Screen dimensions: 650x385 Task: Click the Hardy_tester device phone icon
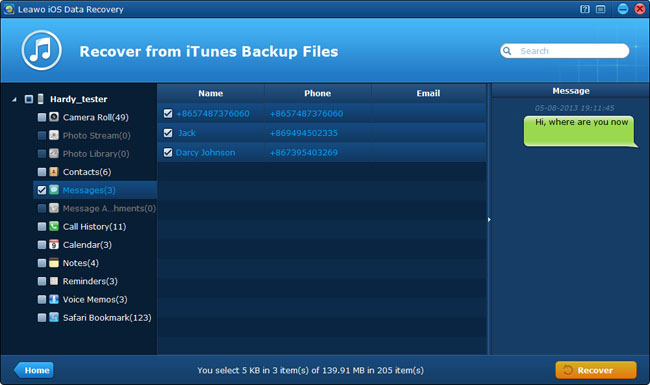(41, 99)
